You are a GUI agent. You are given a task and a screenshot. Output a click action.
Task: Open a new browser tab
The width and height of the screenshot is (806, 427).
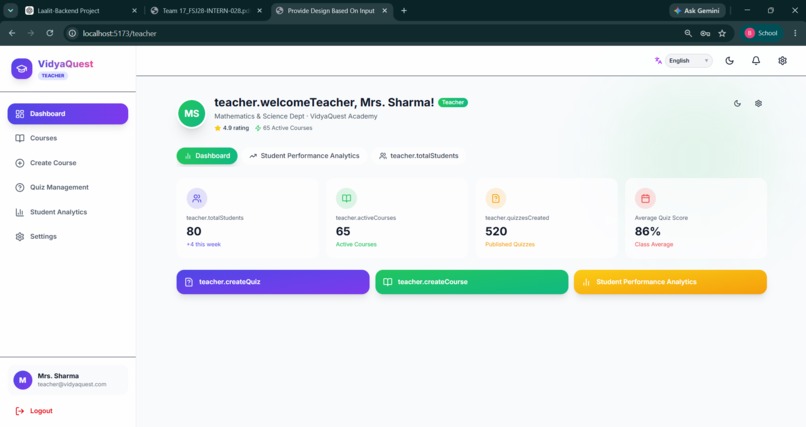pos(404,11)
